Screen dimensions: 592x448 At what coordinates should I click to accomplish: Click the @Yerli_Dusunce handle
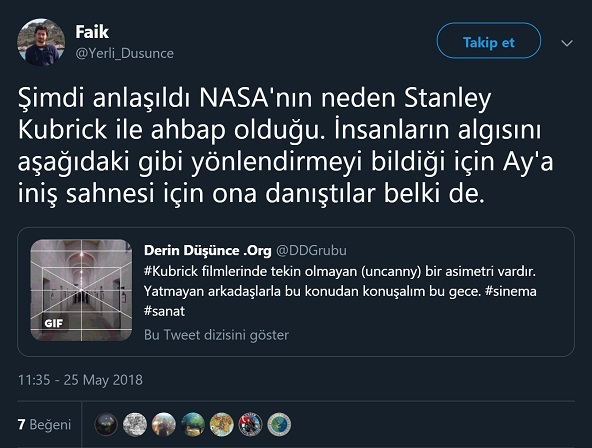[125, 54]
